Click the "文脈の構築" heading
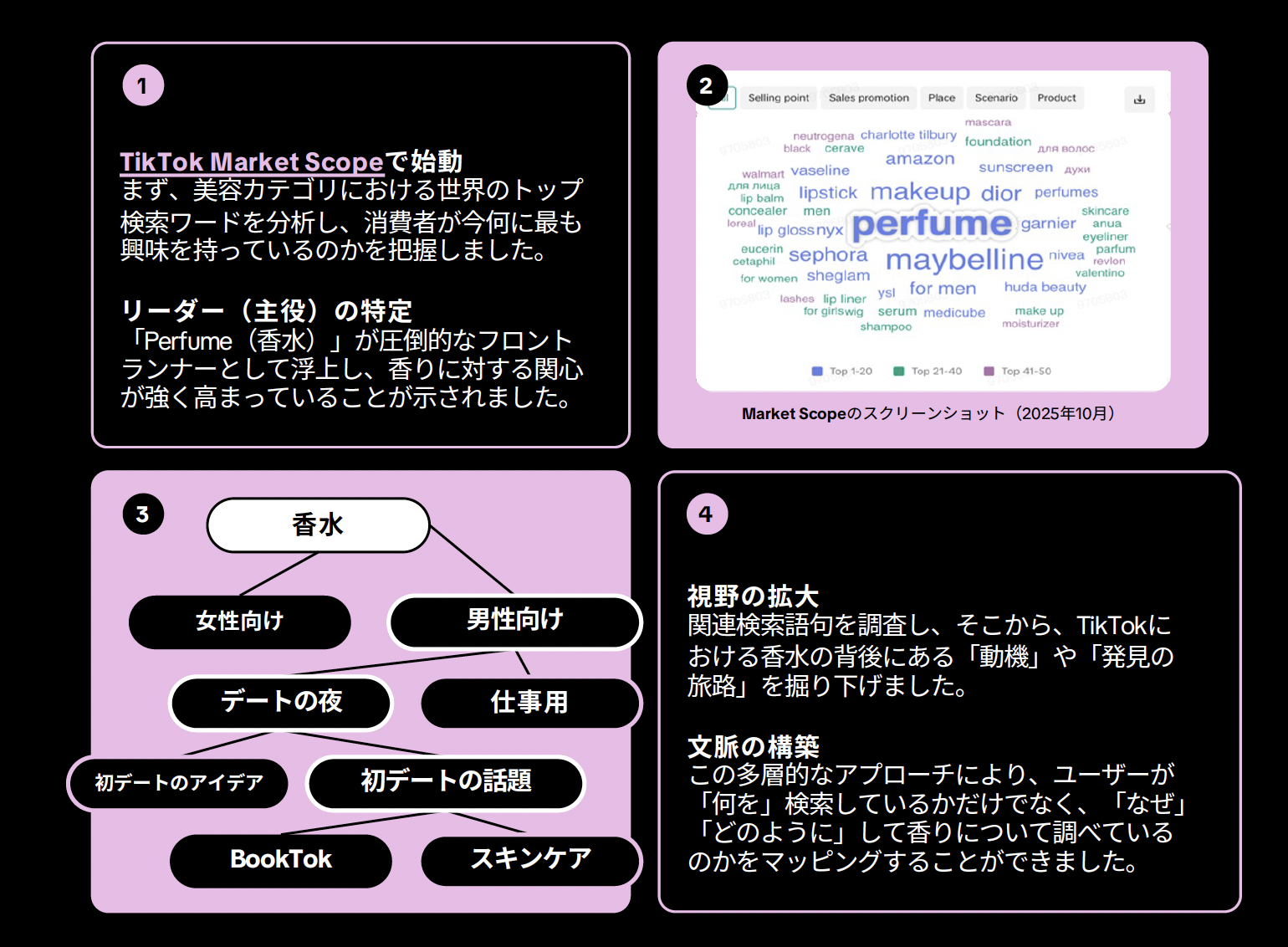The width and height of the screenshot is (1288, 947). [753, 746]
